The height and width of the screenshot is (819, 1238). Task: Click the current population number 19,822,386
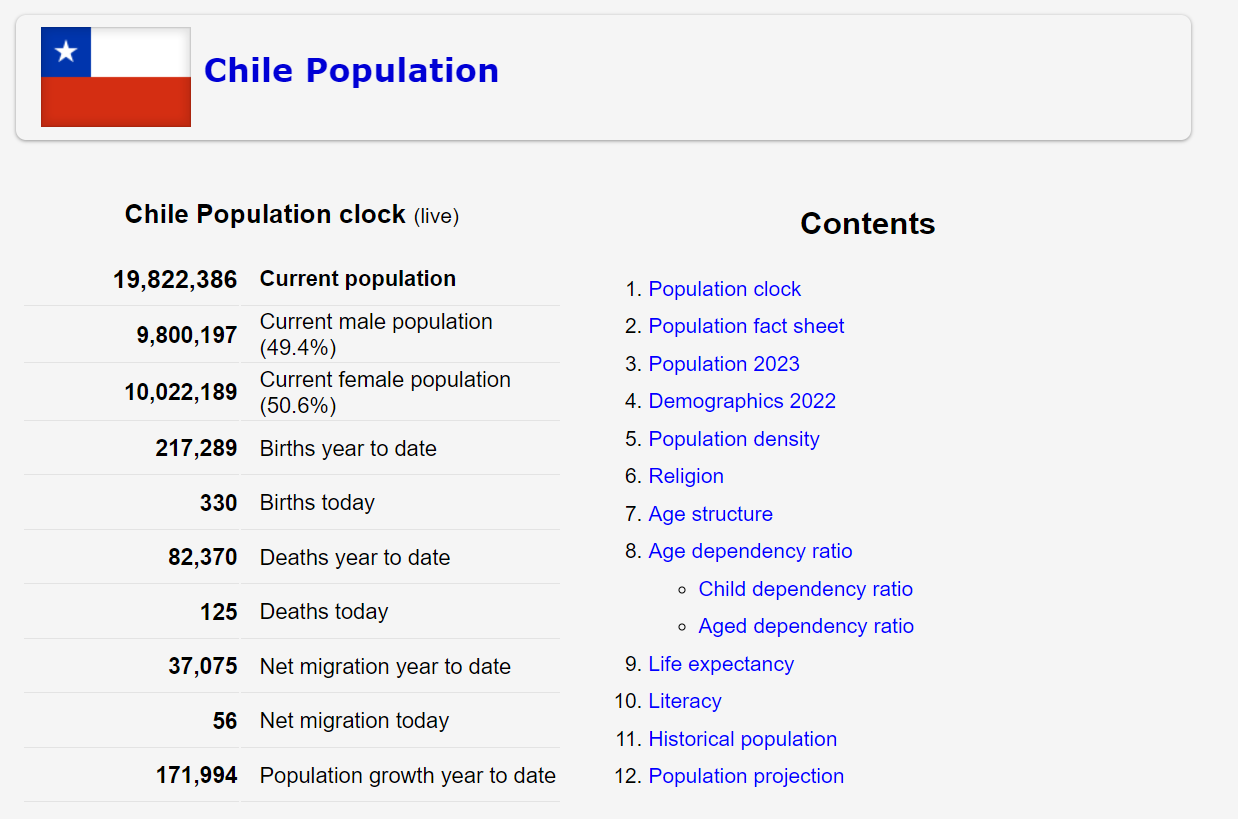pos(175,279)
